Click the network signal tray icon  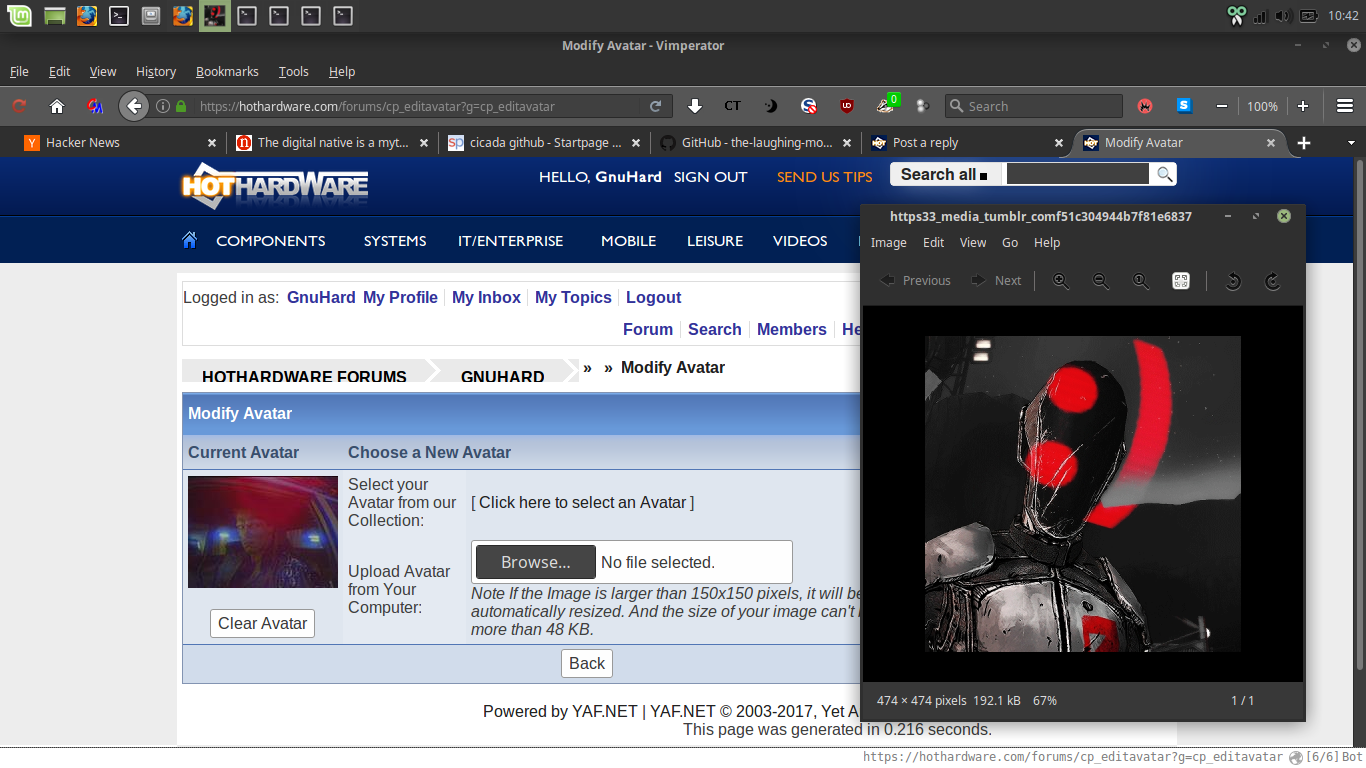pyautogui.click(x=1260, y=15)
